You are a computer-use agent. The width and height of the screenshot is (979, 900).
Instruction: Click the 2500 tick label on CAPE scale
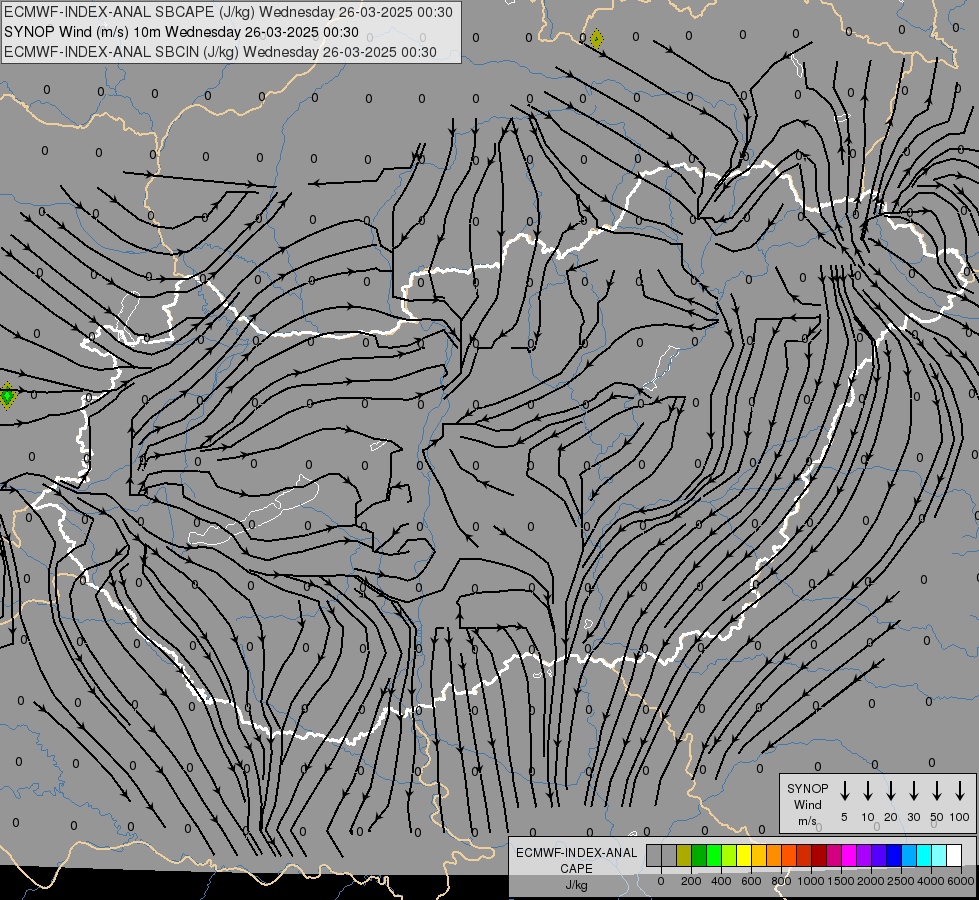[x=900, y=881]
